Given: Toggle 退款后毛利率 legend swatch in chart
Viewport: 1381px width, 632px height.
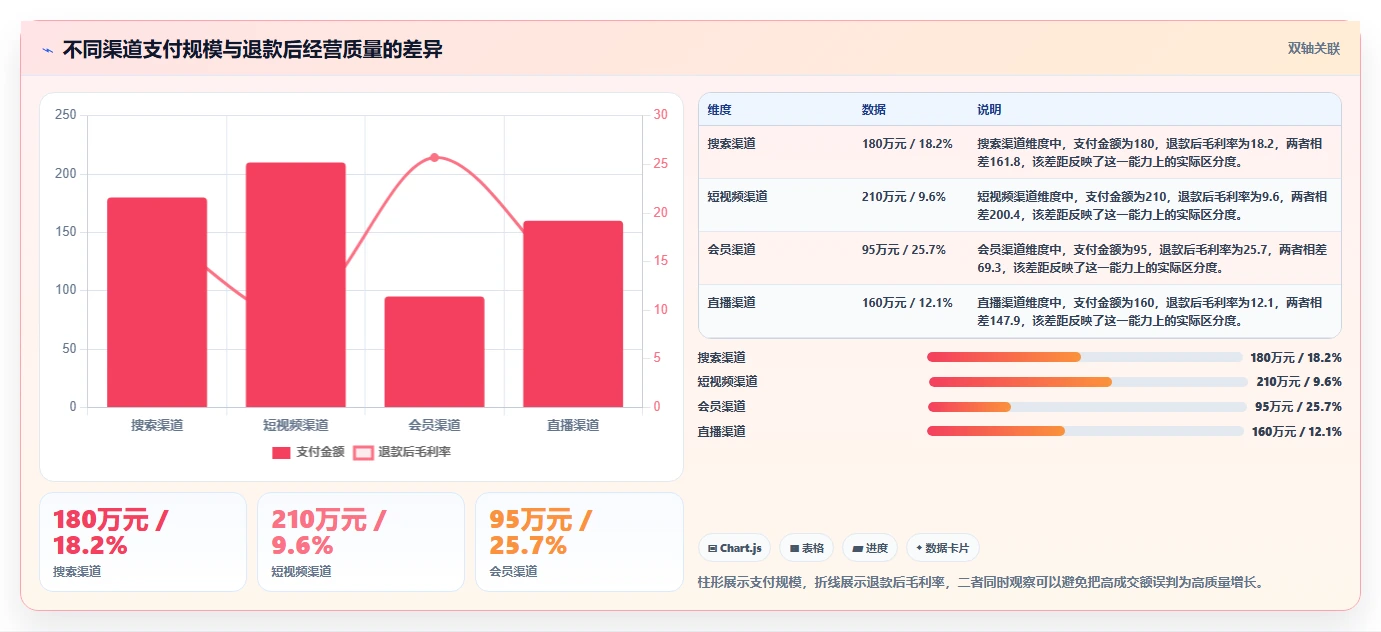Looking at the screenshot, I should coord(363,452).
